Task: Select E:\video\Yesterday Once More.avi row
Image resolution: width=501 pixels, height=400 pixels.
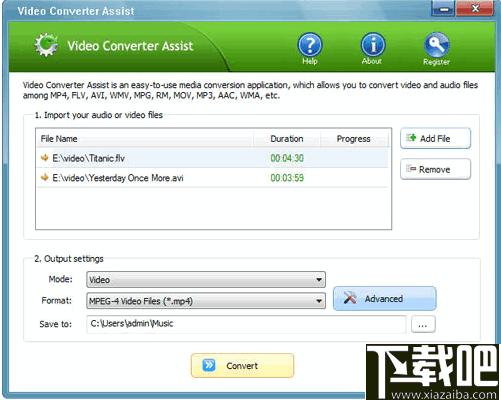Action: point(213,178)
